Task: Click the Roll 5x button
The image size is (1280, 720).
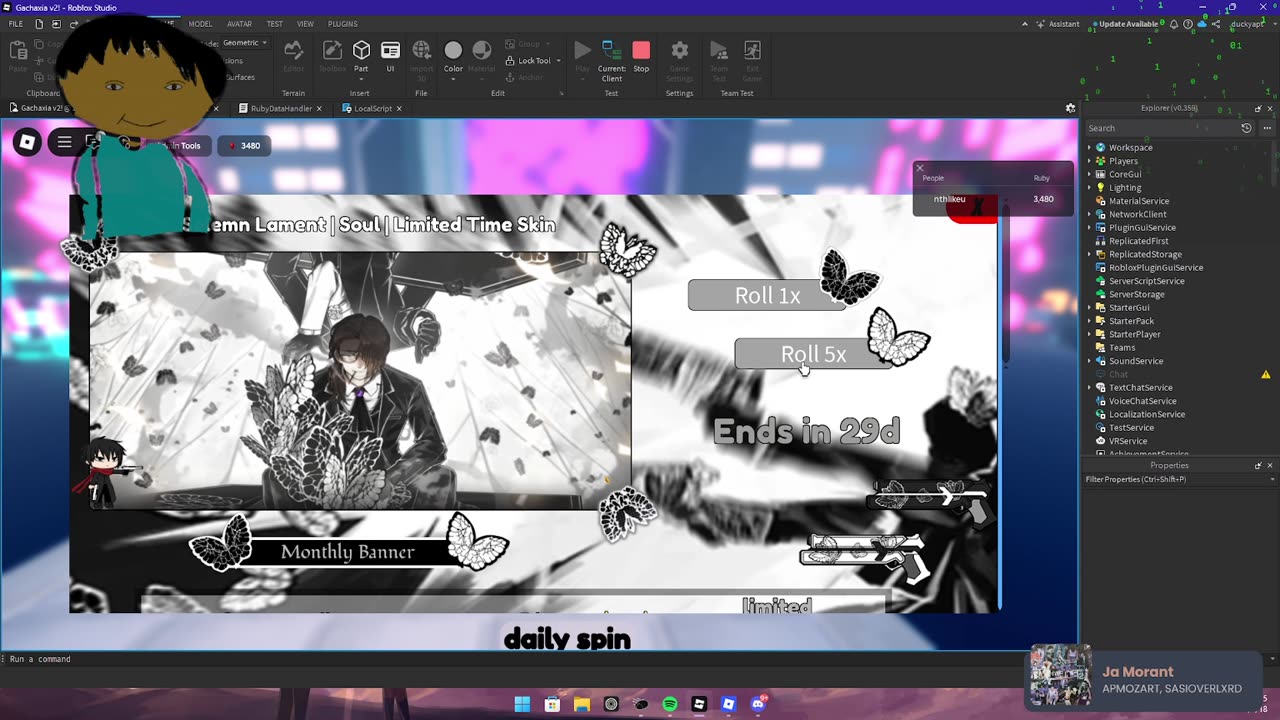Action: pyautogui.click(x=813, y=354)
